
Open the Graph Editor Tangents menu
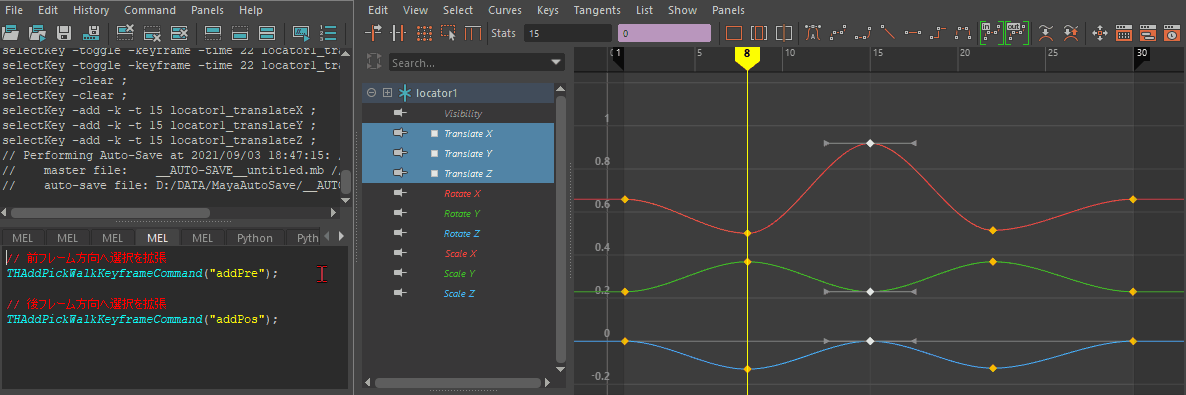(x=597, y=11)
